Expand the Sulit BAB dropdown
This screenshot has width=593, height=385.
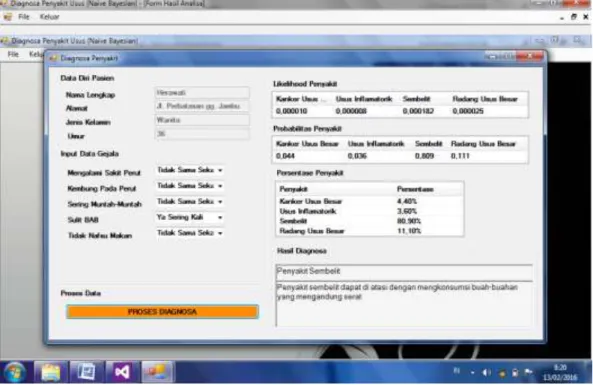[220, 217]
